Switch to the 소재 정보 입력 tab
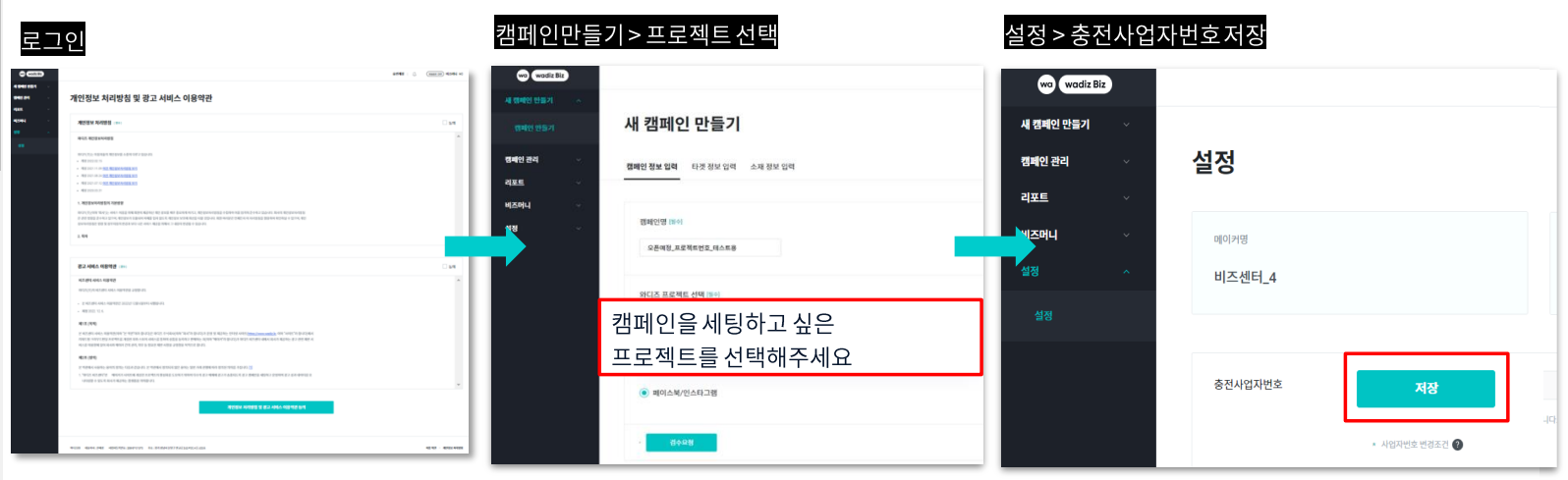Viewport: 1568px width, 480px height. (x=772, y=167)
